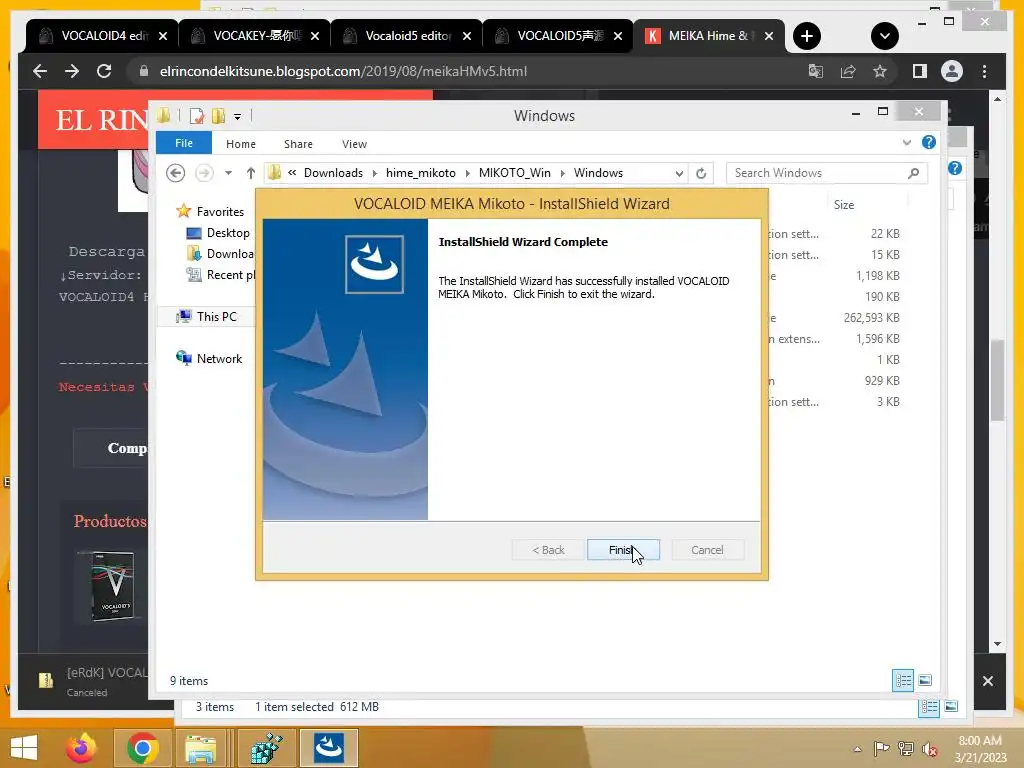Open Firefox from the taskbar

pyautogui.click(x=81, y=748)
